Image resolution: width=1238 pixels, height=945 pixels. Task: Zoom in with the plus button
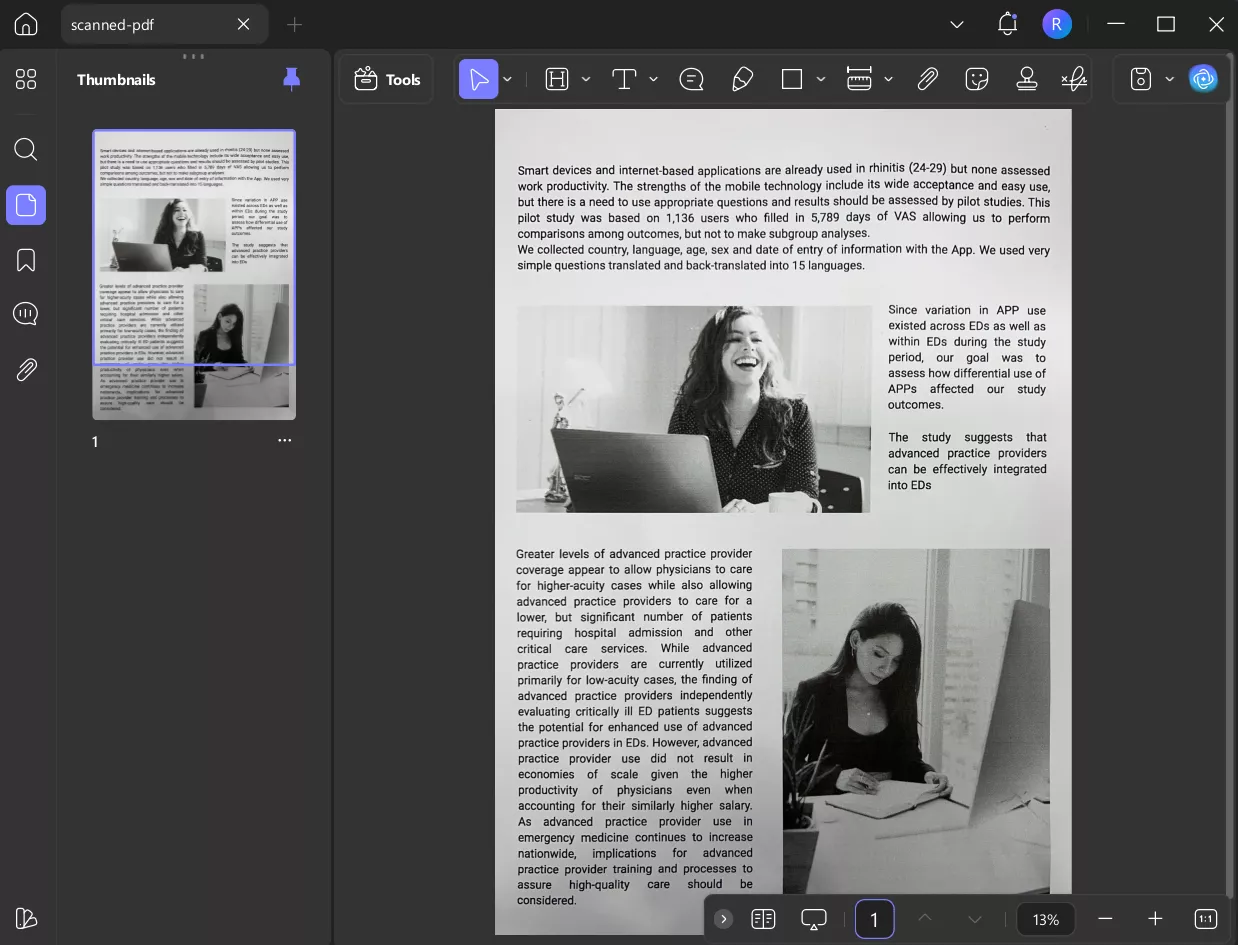1155,919
